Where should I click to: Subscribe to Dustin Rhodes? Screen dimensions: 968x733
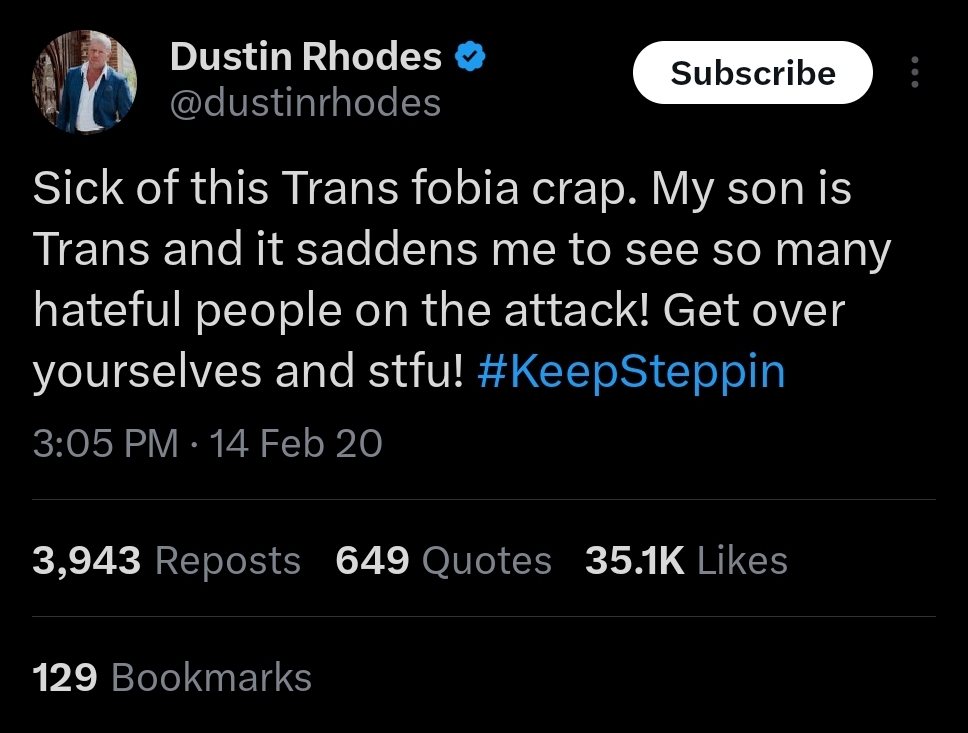(x=753, y=72)
